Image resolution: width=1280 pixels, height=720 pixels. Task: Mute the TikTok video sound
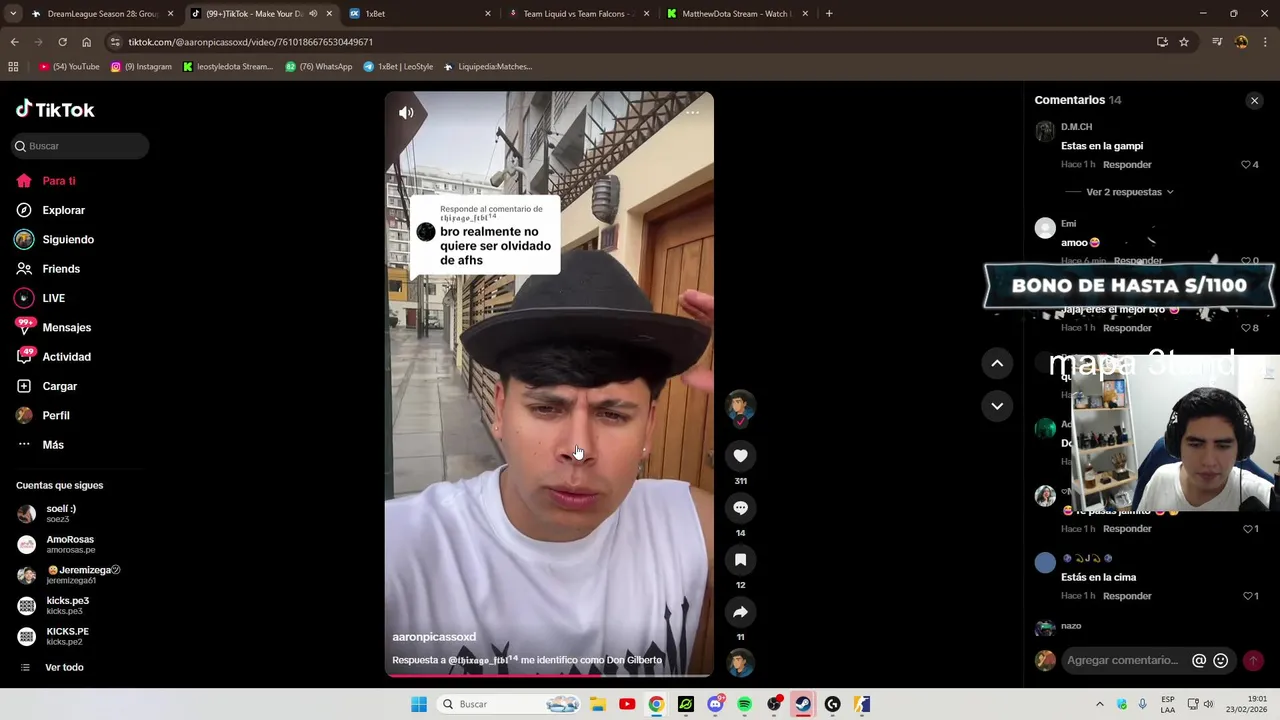point(406,113)
